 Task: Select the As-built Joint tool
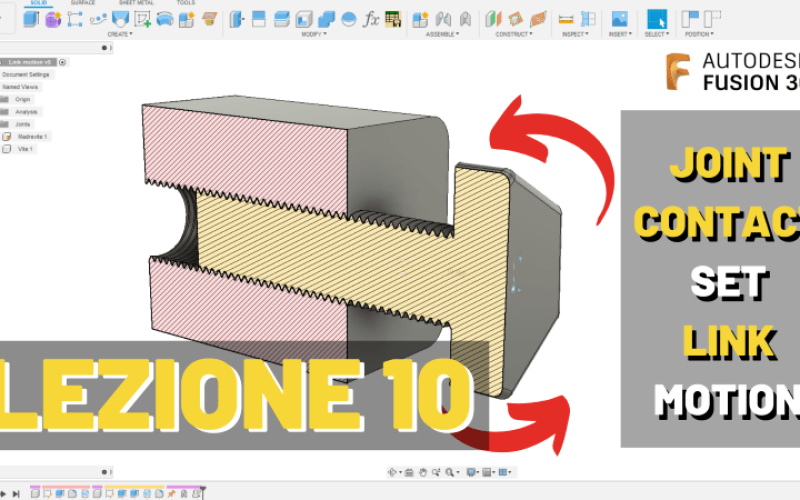pyautogui.click(x=465, y=19)
